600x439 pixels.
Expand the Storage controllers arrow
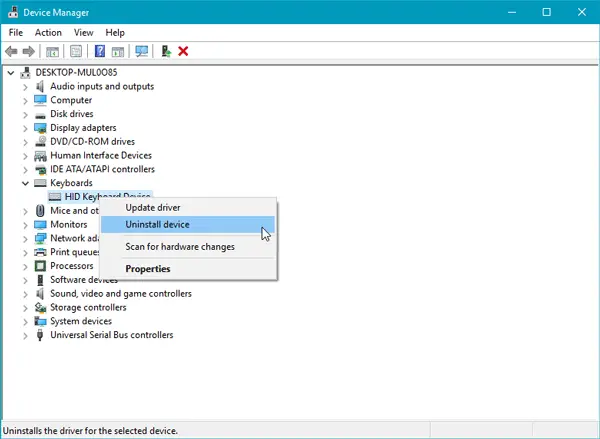tap(25, 308)
